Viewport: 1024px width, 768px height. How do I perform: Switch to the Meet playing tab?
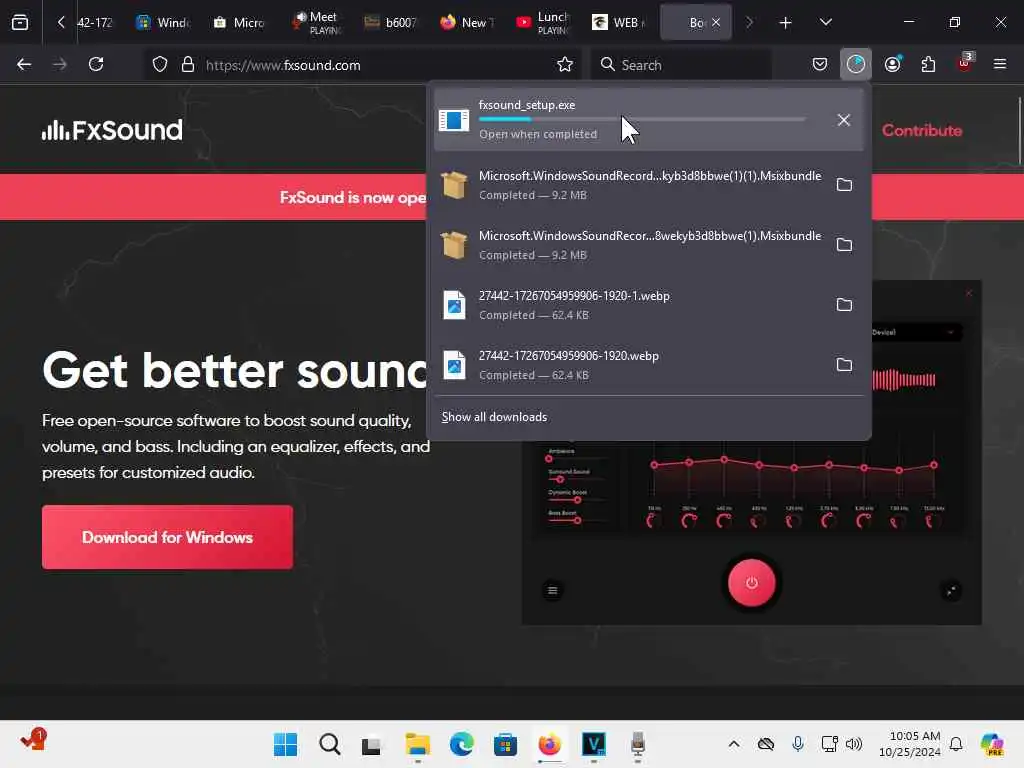pos(316,23)
